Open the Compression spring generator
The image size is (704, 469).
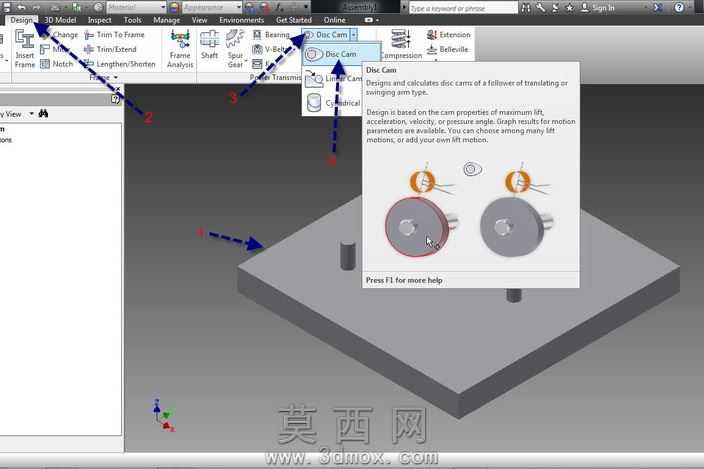(x=401, y=45)
